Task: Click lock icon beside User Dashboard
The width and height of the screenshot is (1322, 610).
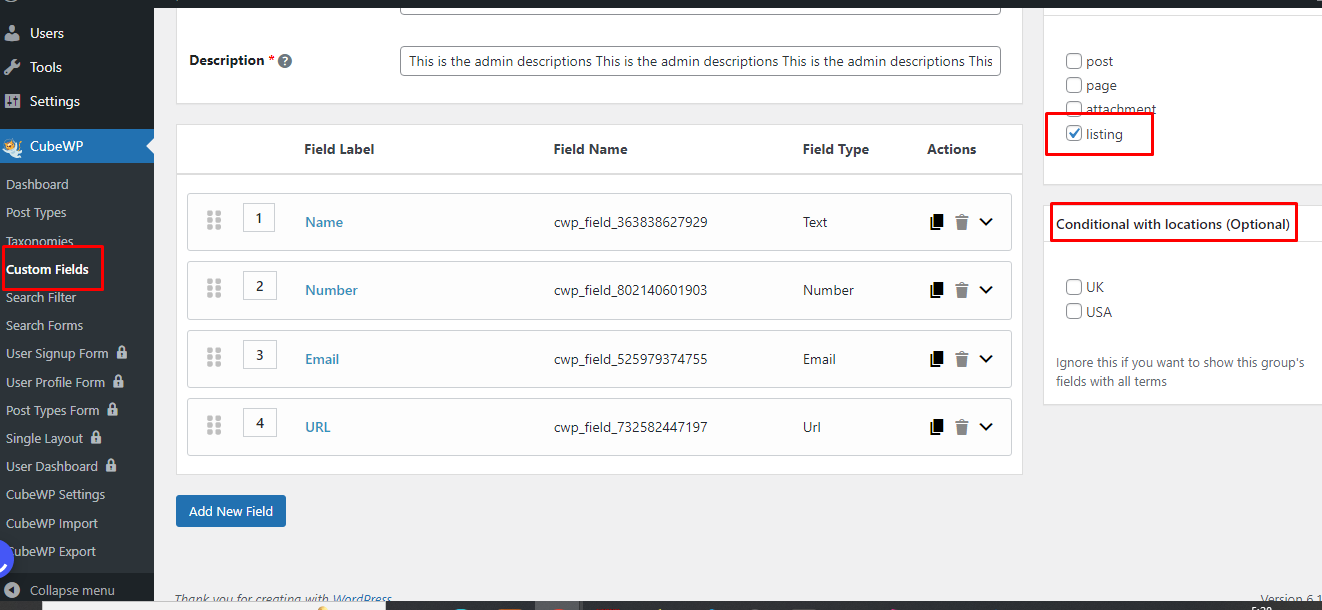Action: pyautogui.click(x=111, y=465)
